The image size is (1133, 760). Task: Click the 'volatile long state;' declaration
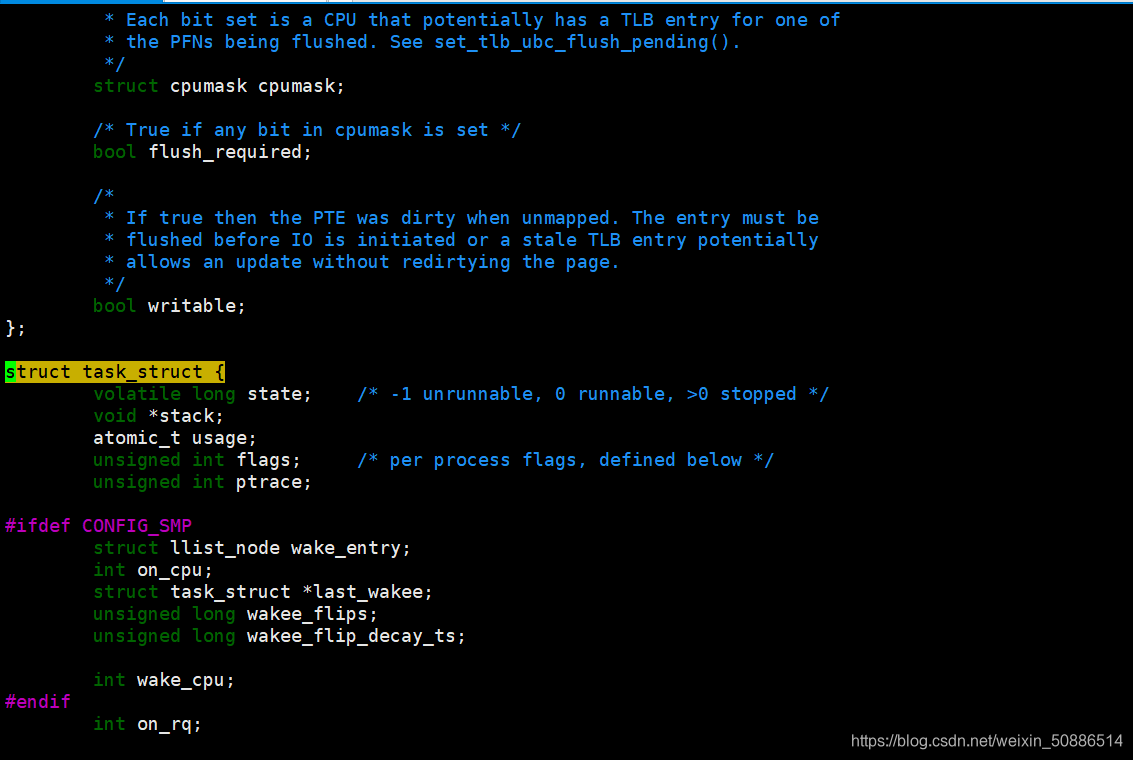[x=202, y=394]
